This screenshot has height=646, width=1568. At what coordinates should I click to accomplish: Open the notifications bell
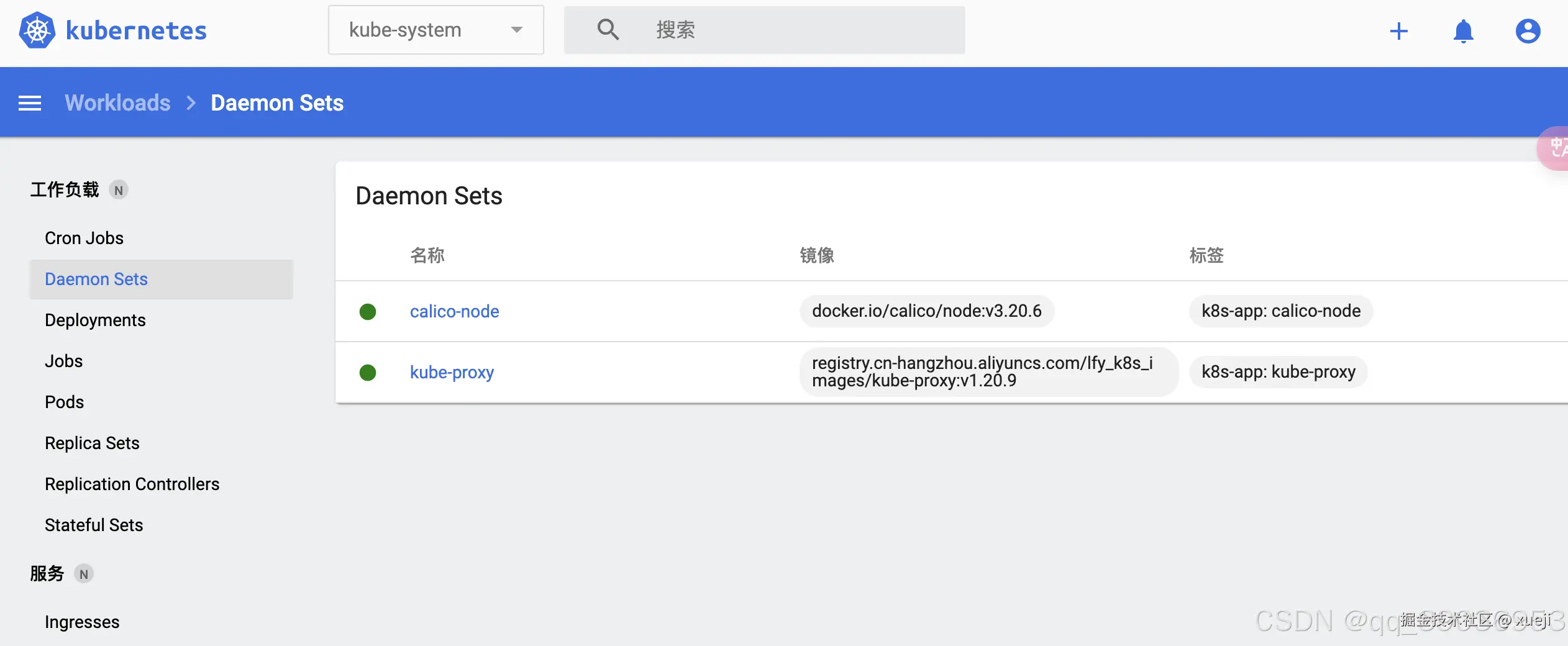(1463, 31)
